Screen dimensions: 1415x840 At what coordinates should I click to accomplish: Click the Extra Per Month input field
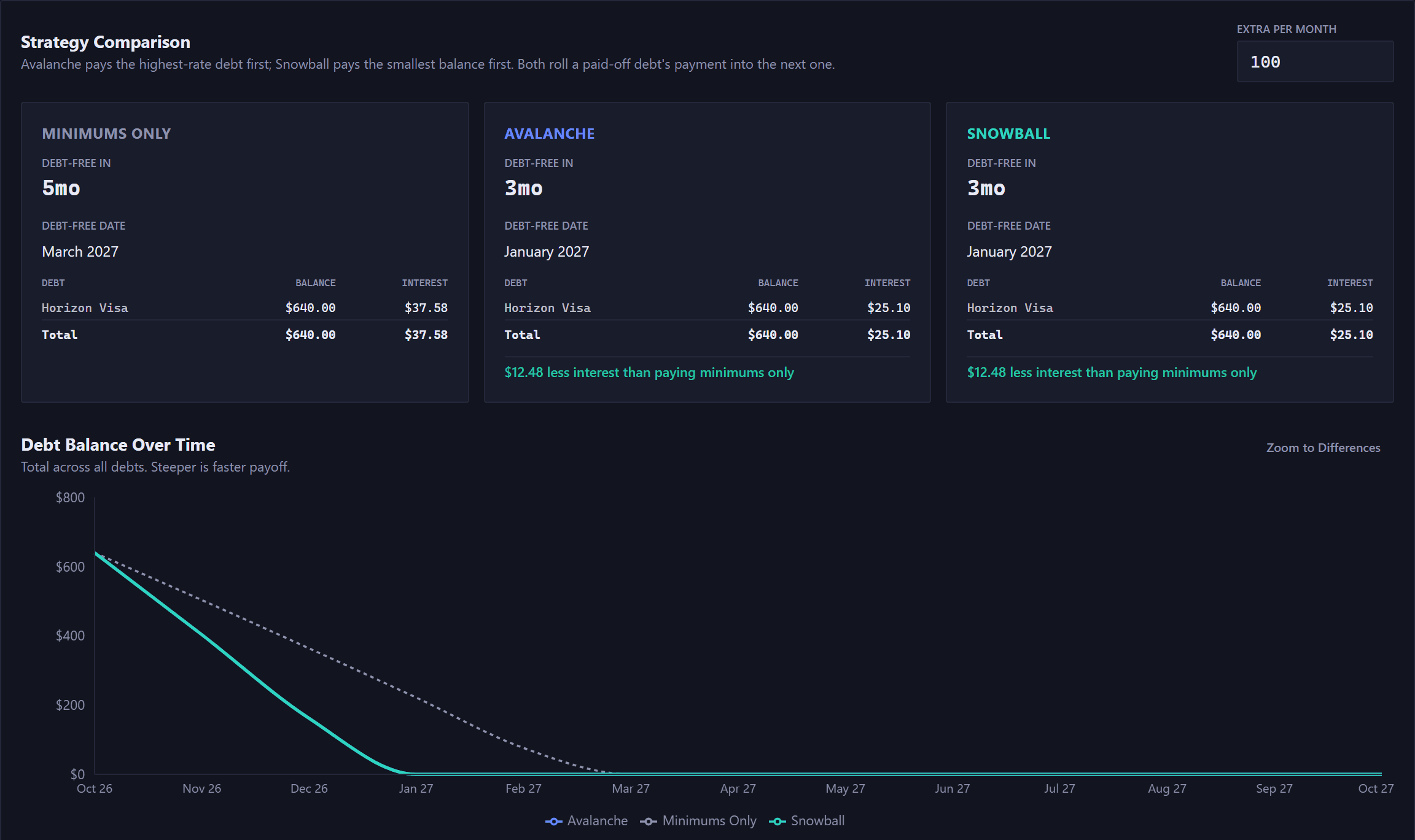click(x=1315, y=61)
